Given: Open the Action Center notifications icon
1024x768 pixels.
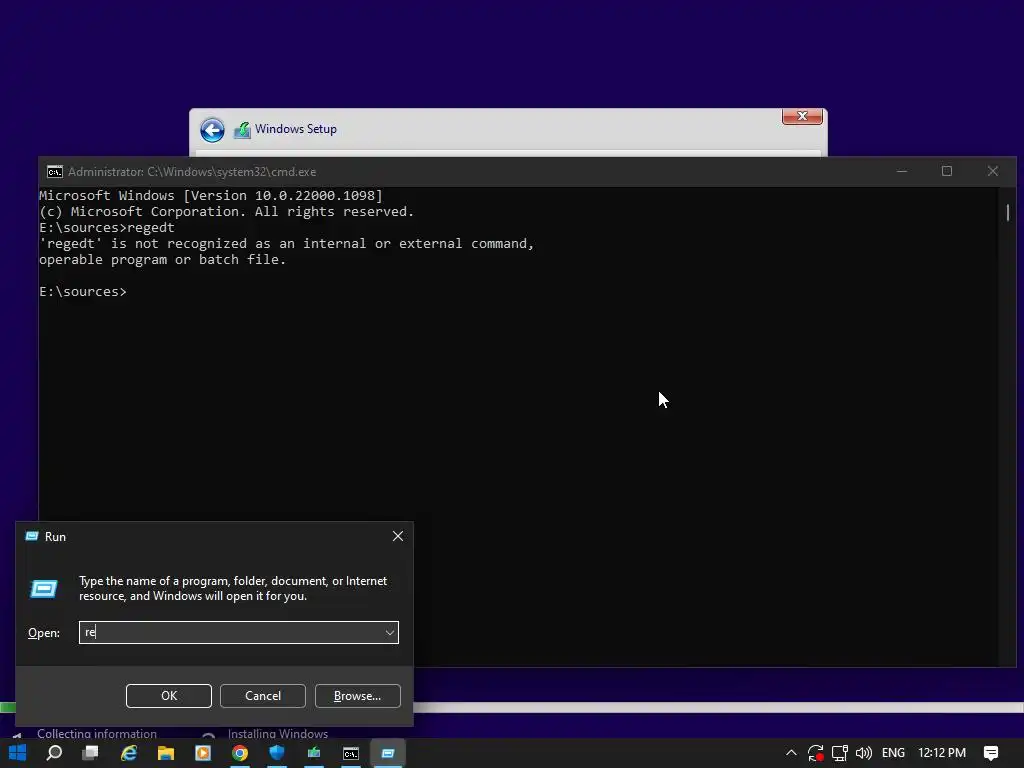Looking at the screenshot, I should click(991, 753).
